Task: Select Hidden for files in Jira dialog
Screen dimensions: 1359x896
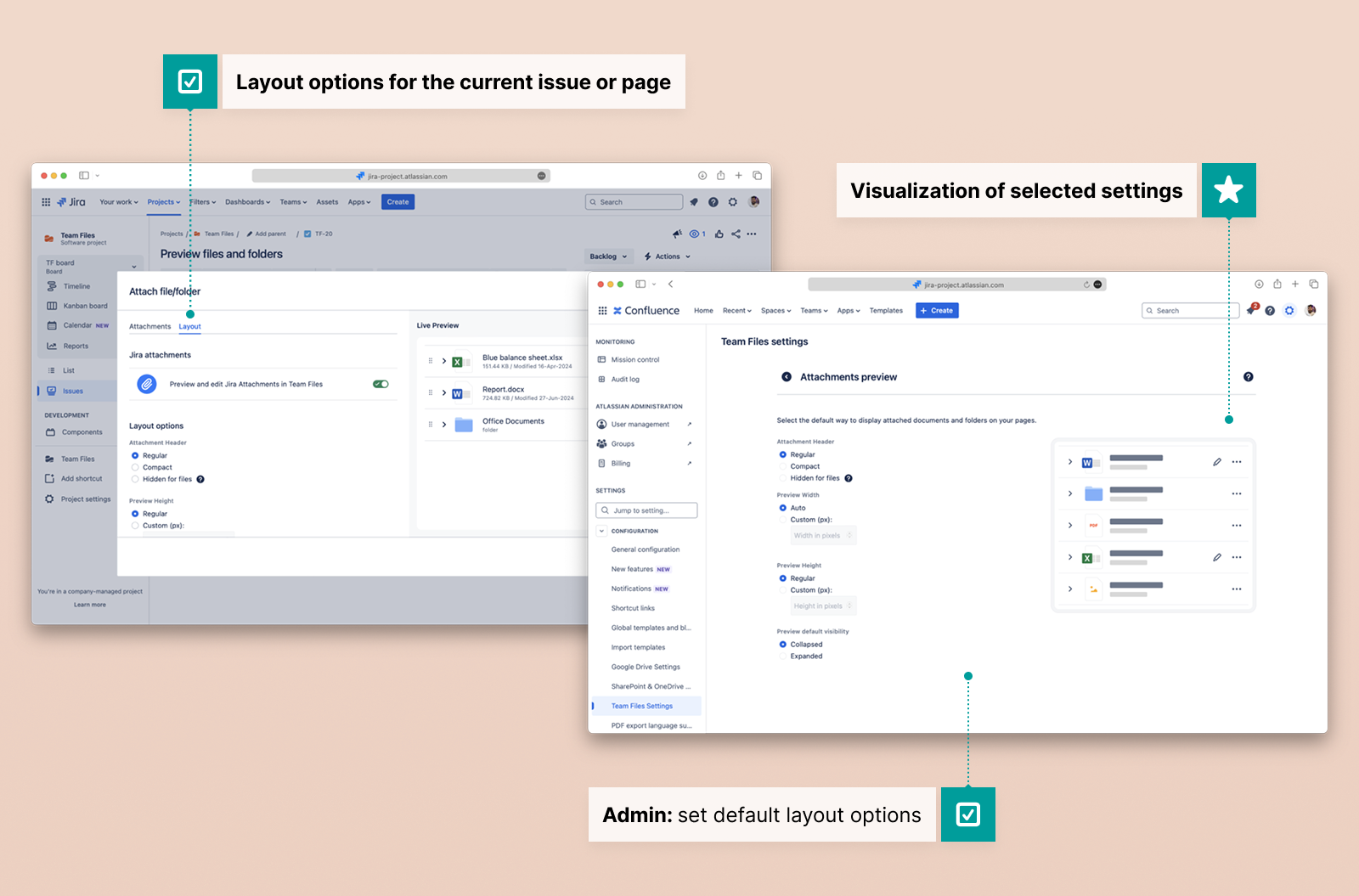Action: coord(135,479)
